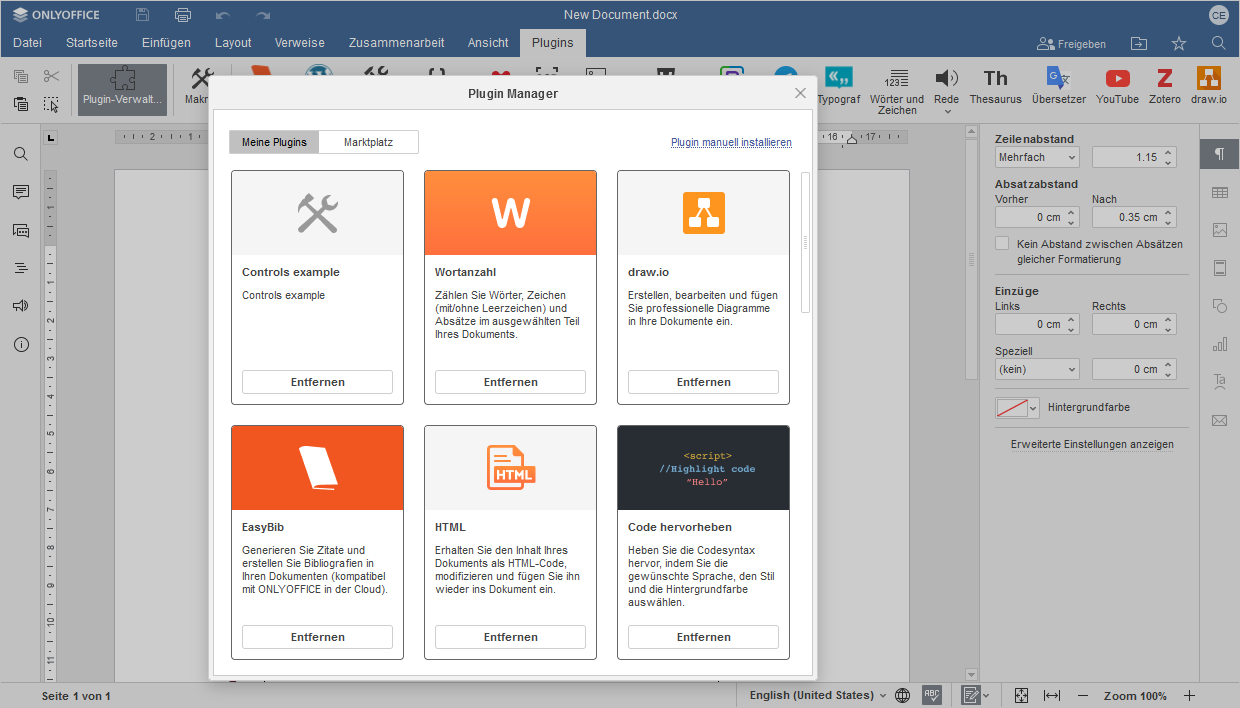The image size is (1240, 708).
Task: Undo the last action
Action: pos(223,15)
